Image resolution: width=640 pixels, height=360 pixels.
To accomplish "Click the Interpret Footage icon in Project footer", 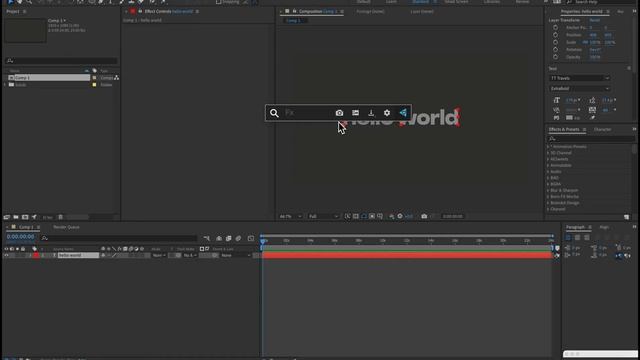I will pyautogui.click(x=7, y=217).
